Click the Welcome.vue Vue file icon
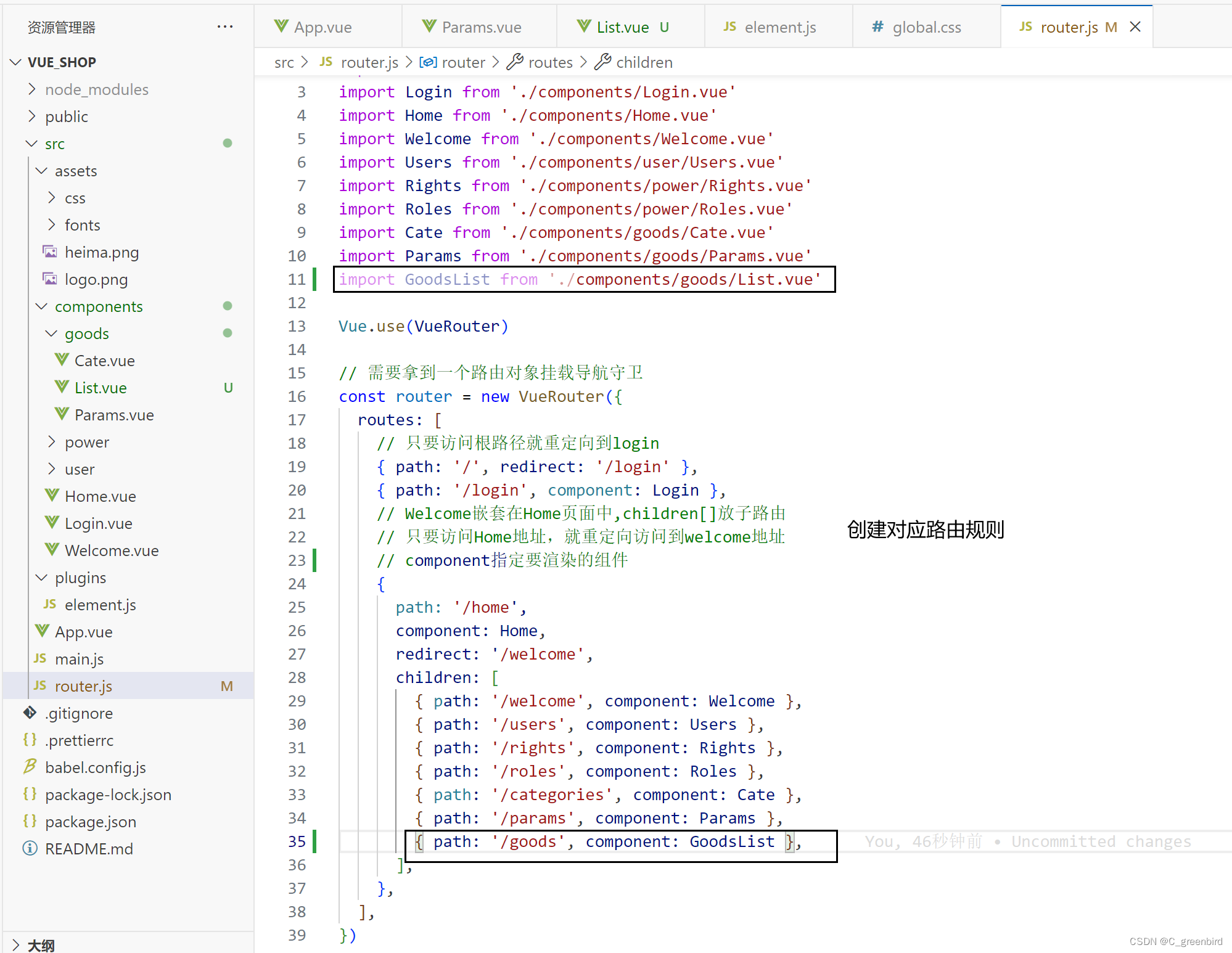 coord(52,549)
